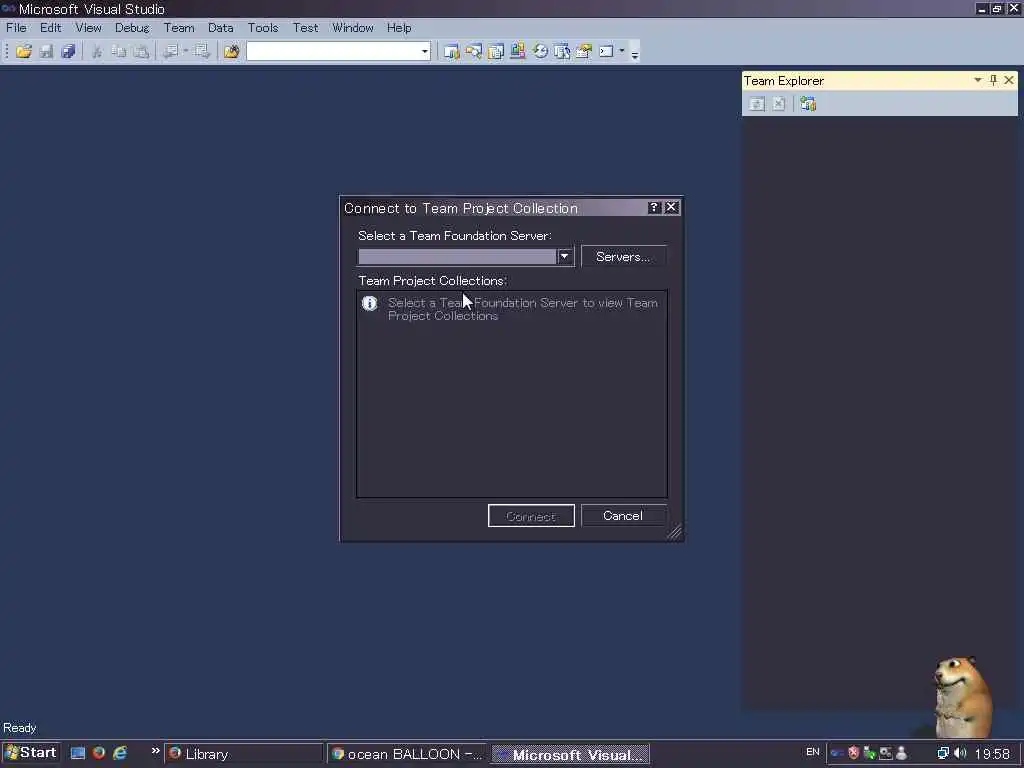Click the network tray icon
Screen dimensions: 1024x768
pyautogui.click(x=943, y=753)
